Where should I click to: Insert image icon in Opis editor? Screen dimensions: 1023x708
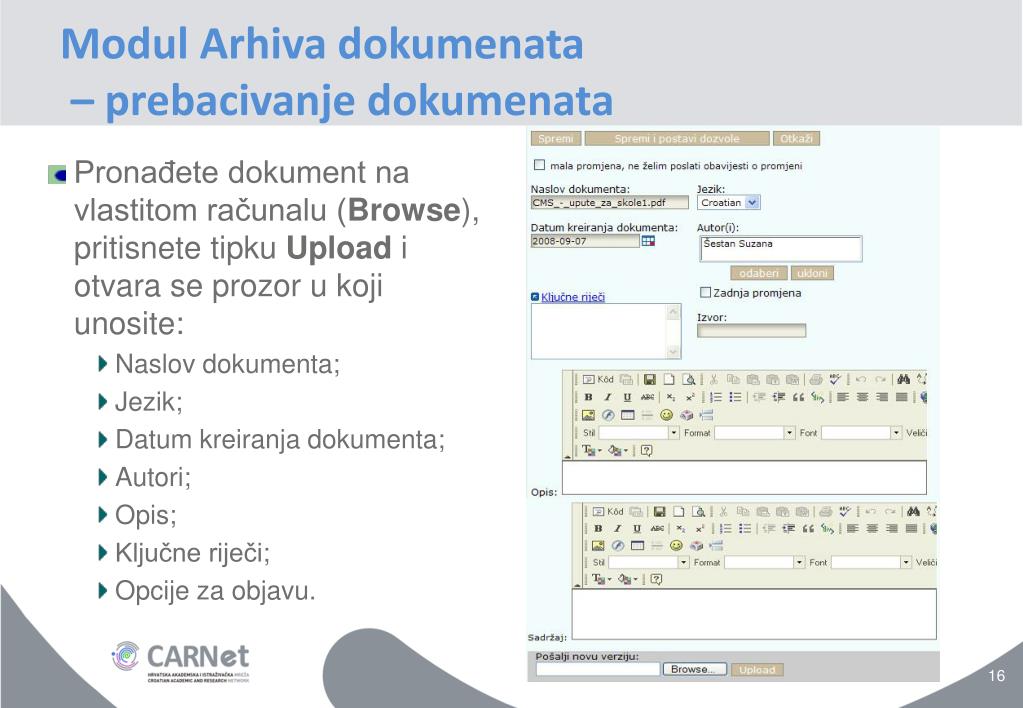pyautogui.click(x=588, y=415)
